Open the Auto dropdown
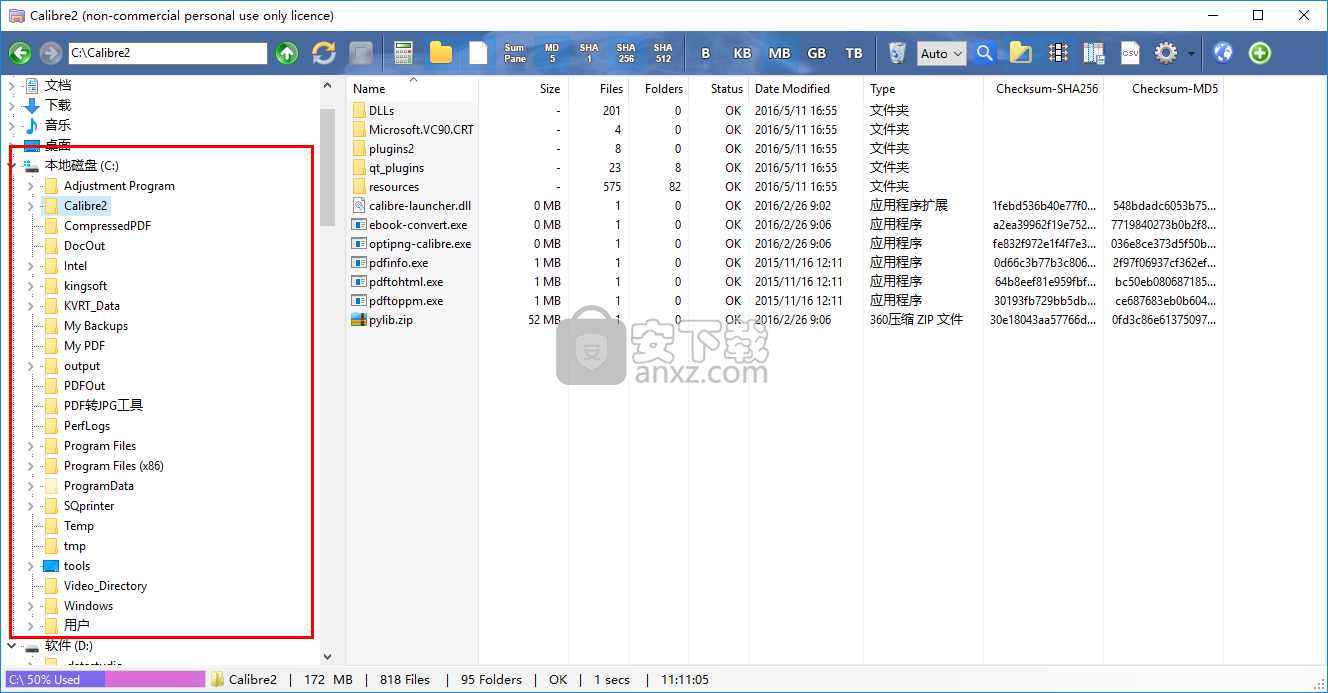Image resolution: width=1328 pixels, height=693 pixels. point(942,53)
